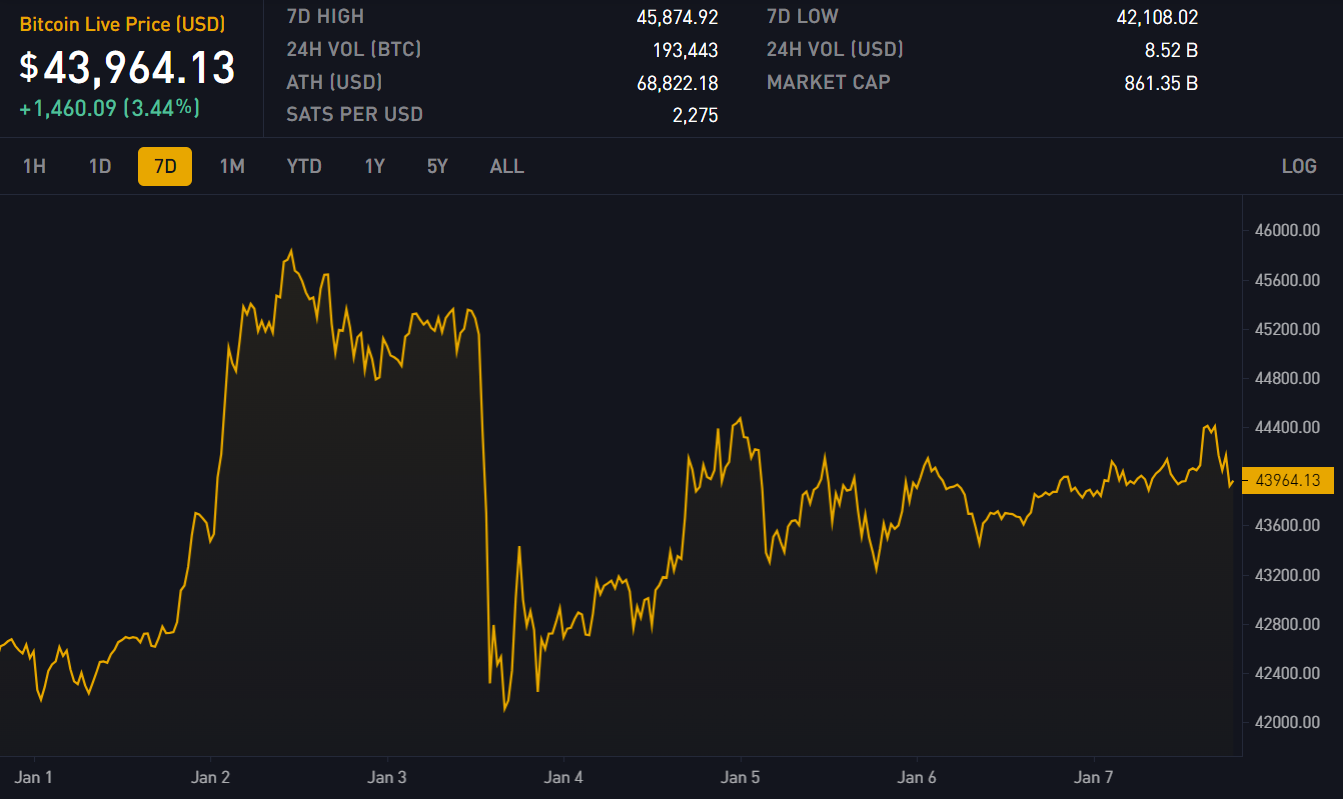The image size is (1343, 799).
Task: Switch chart to YTD range
Action: click(304, 167)
